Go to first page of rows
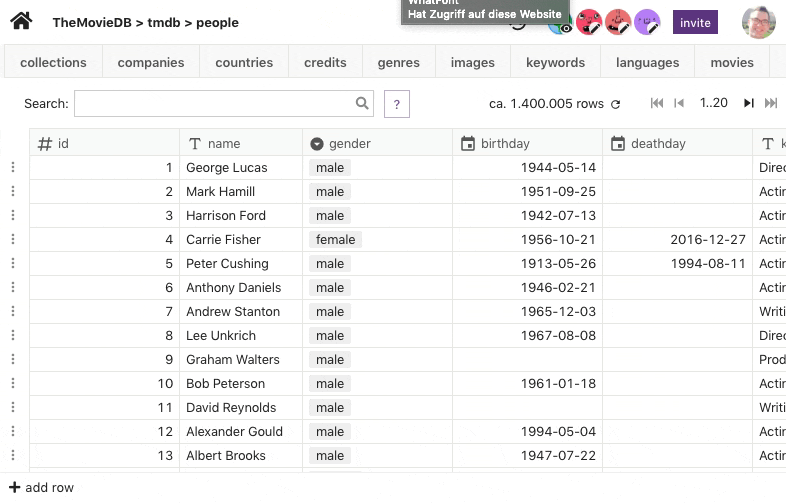This screenshot has height=503, width=786. [x=657, y=103]
